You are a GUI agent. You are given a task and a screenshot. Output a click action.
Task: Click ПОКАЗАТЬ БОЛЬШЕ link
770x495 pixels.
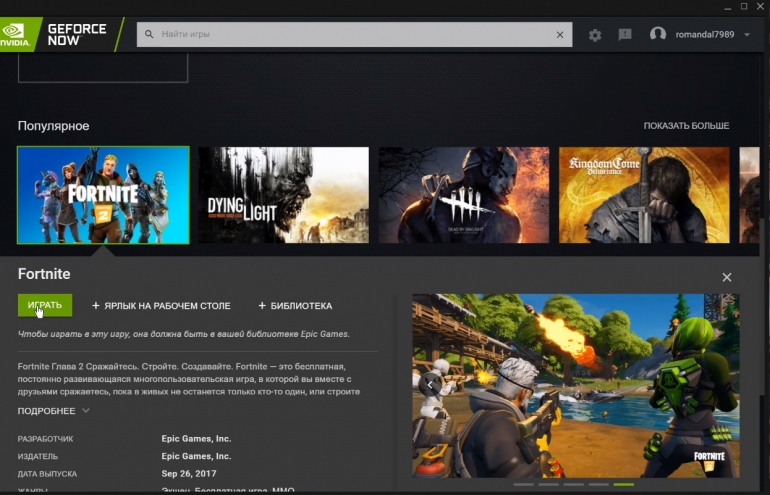tap(686, 126)
